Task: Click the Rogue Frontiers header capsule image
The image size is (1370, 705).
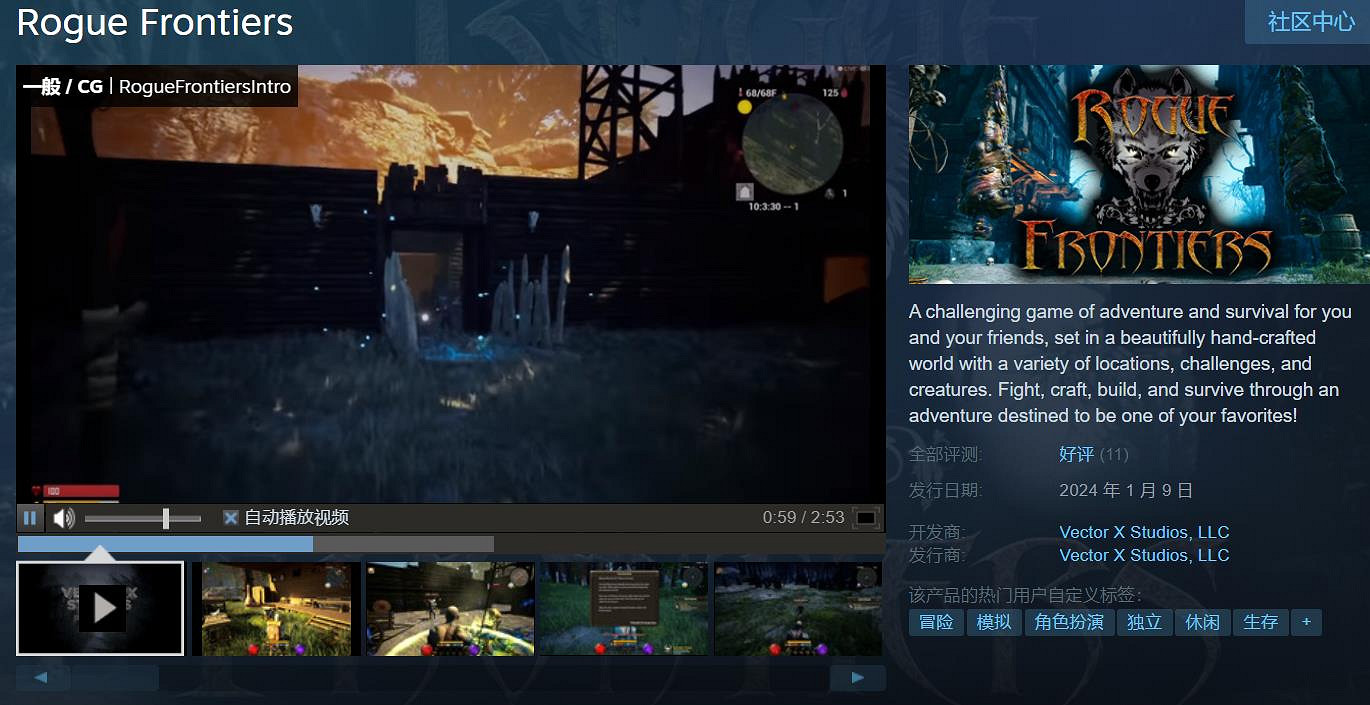Action: (x=1133, y=175)
